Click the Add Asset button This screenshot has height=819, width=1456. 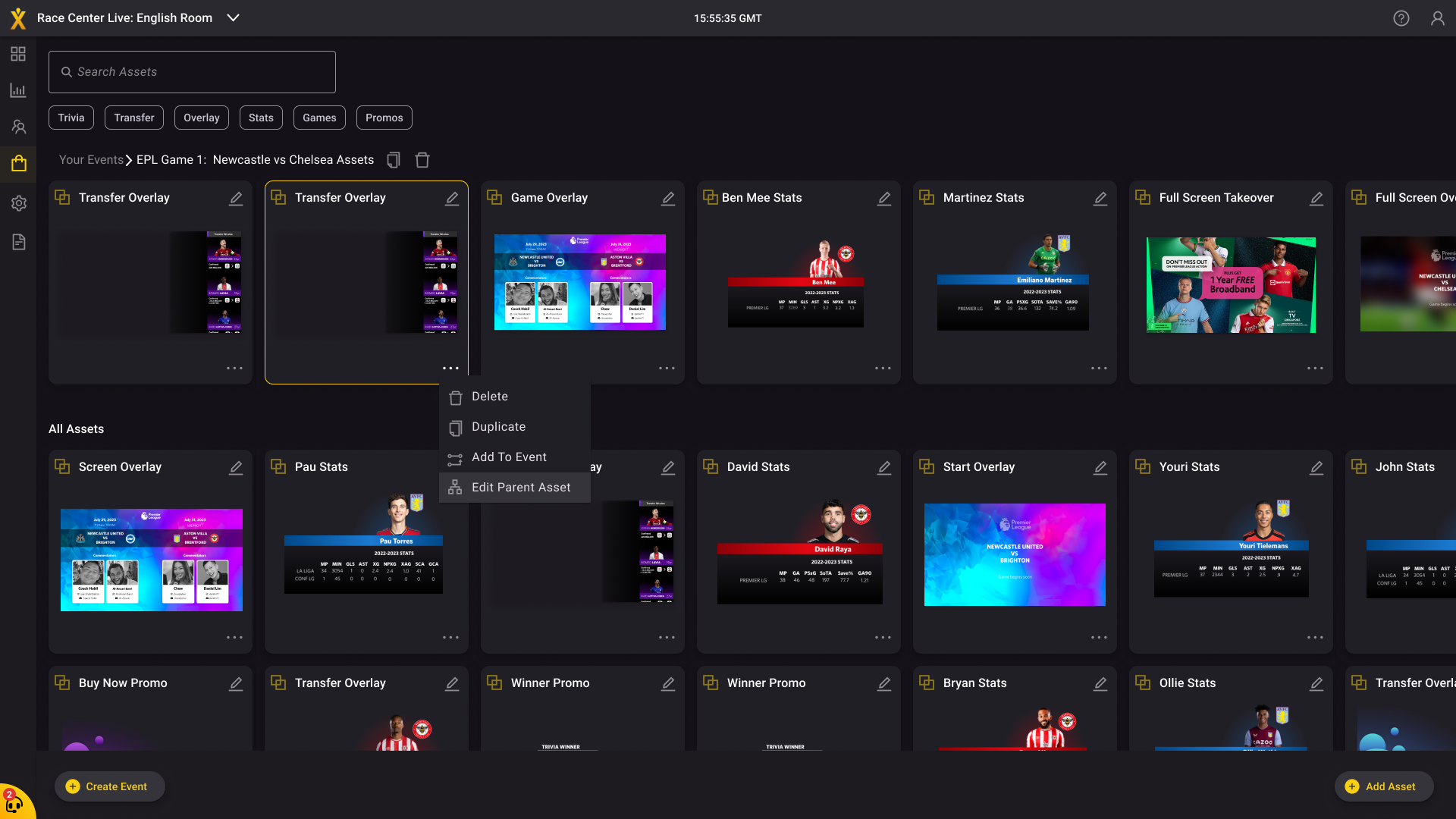pyautogui.click(x=1383, y=786)
